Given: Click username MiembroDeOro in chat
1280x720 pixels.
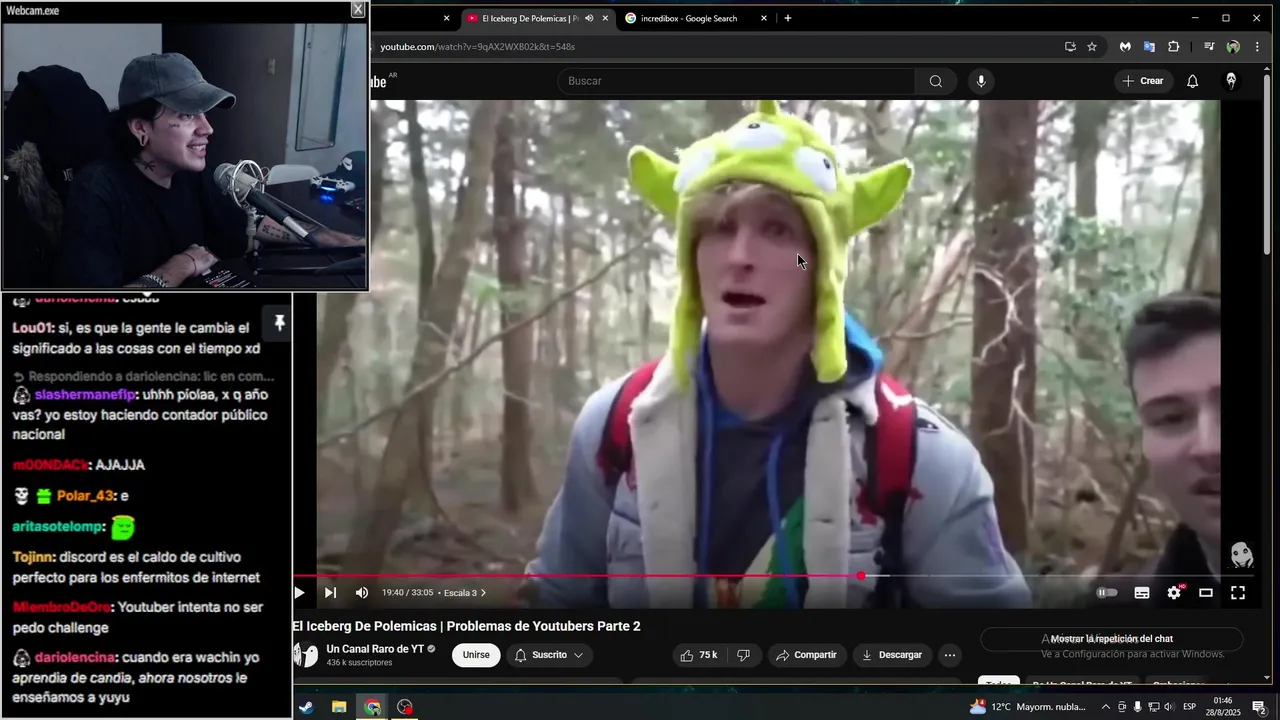Looking at the screenshot, I should pyautogui.click(x=62, y=607).
